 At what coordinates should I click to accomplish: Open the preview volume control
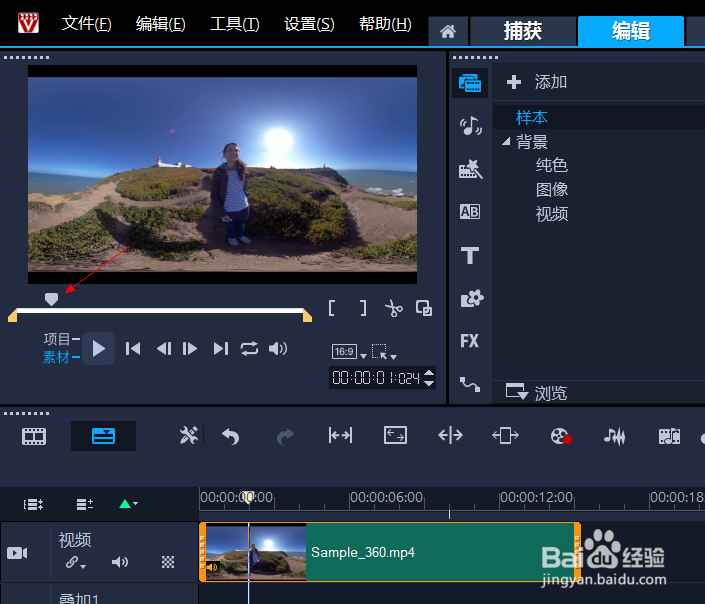coord(278,349)
